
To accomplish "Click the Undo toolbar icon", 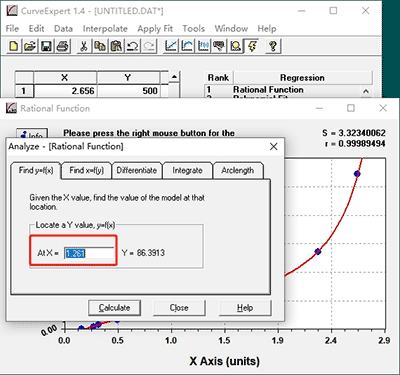I will click(132, 46).
